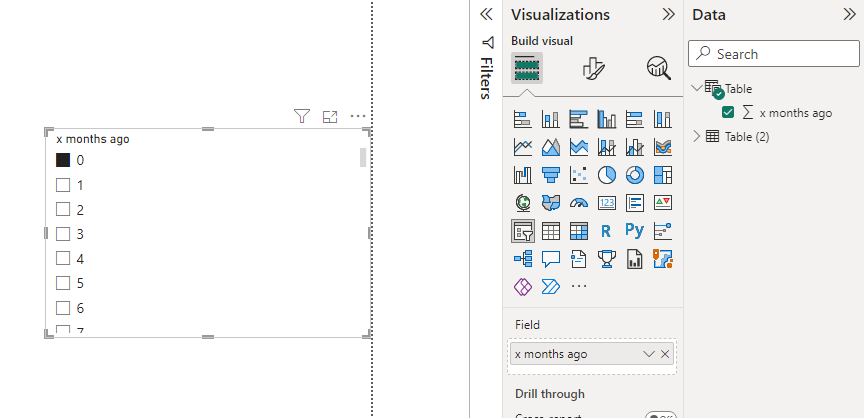Click the Python visual icon
Image resolution: width=864 pixels, height=418 pixels.
coord(635,230)
